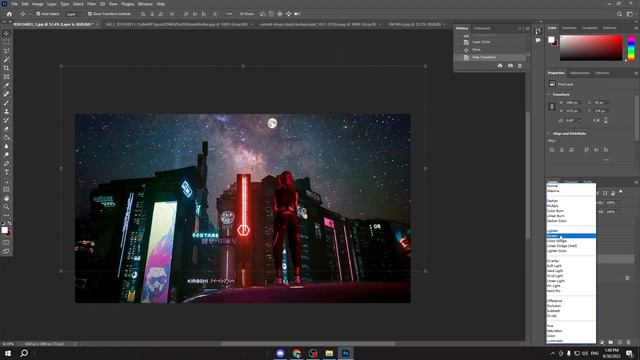Open the File menu

pos(15,4)
